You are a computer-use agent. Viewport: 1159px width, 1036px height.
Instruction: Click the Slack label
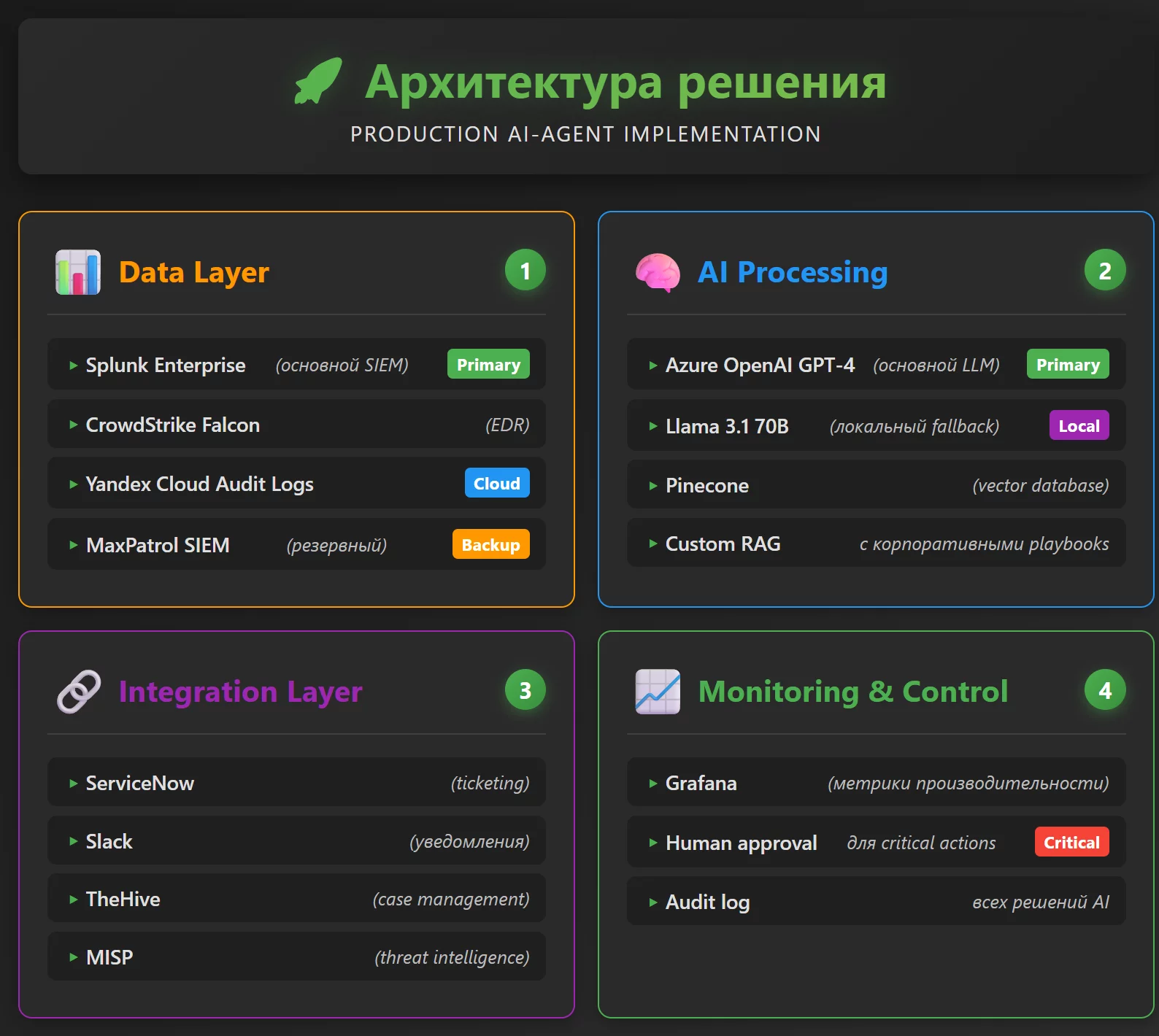tap(109, 842)
